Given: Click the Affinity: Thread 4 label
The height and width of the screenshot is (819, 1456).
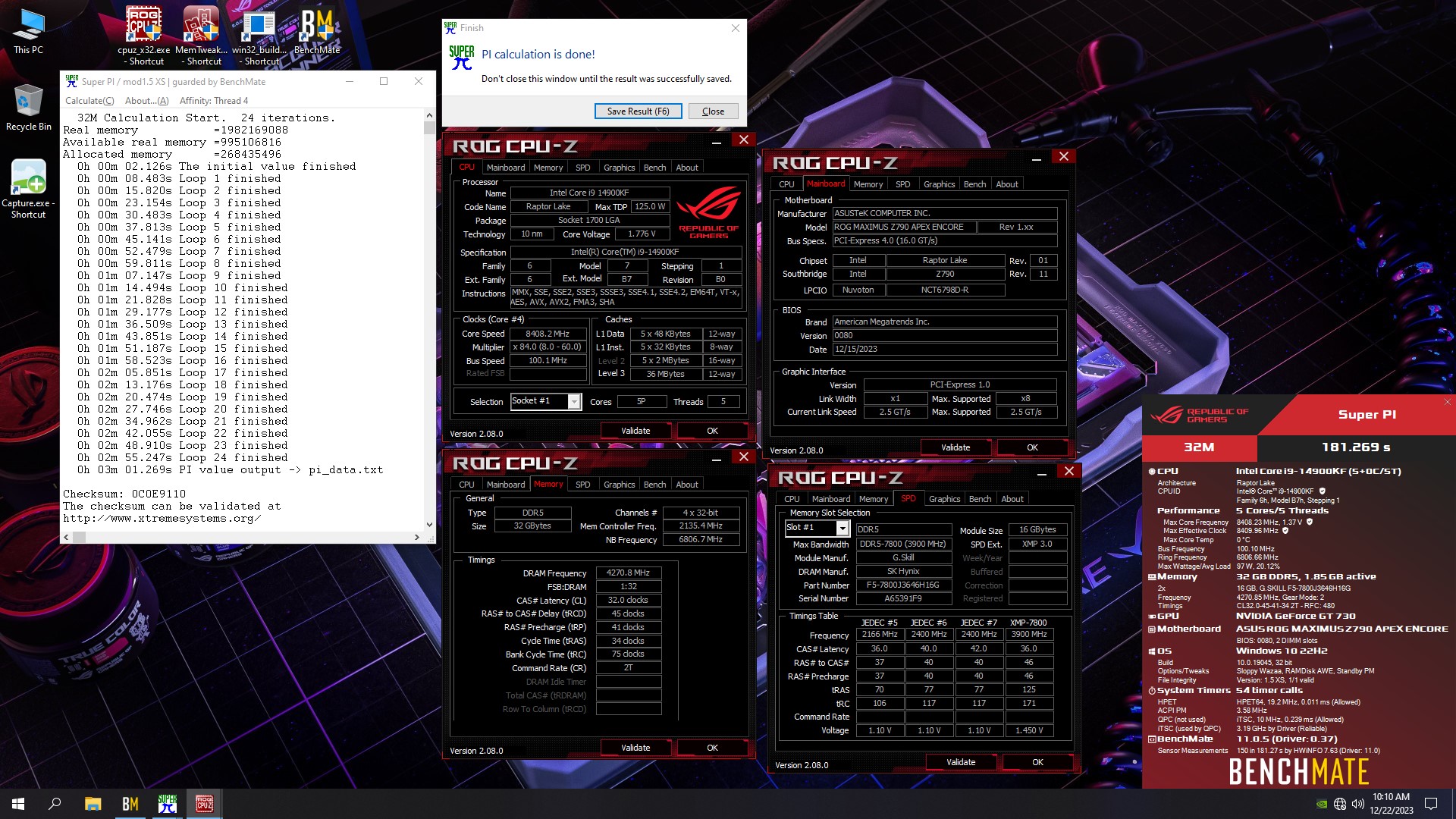Looking at the screenshot, I should [213, 101].
